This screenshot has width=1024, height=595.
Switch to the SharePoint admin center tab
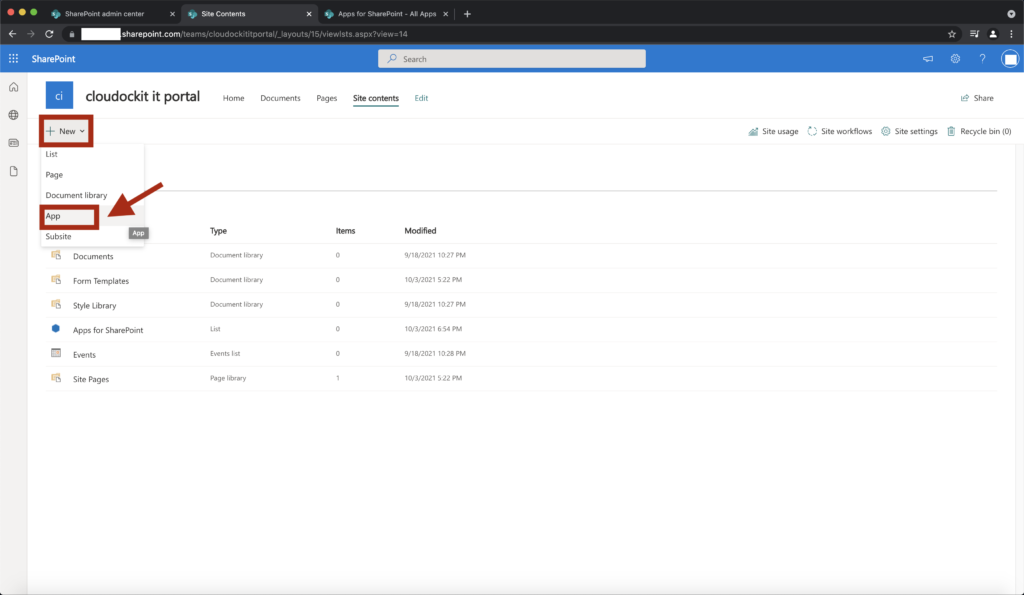coord(104,14)
